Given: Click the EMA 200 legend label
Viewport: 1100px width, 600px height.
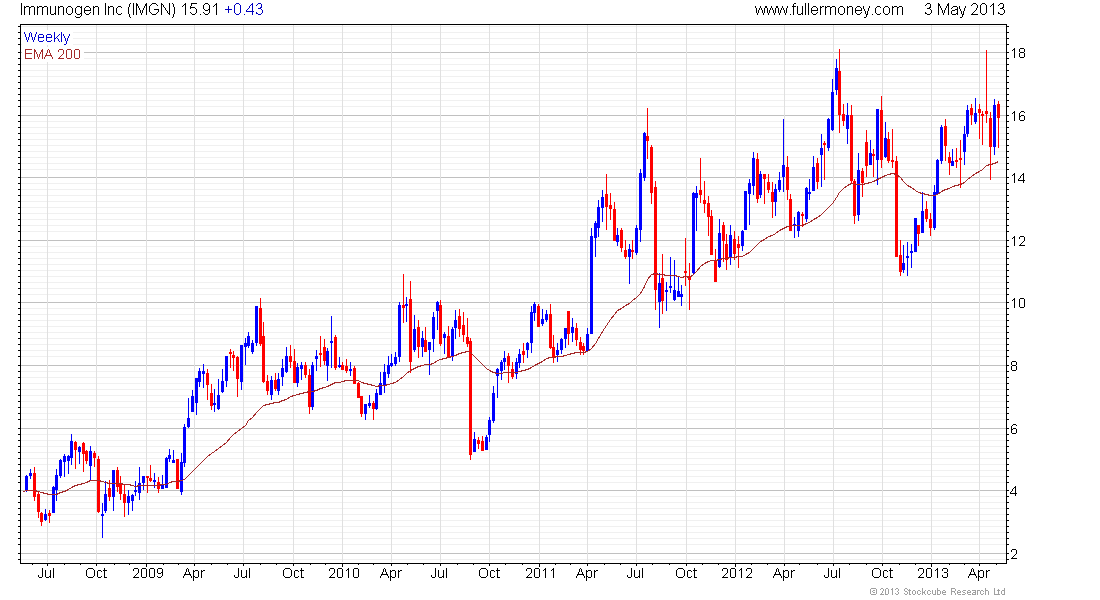Looking at the screenshot, I should [x=52, y=54].
